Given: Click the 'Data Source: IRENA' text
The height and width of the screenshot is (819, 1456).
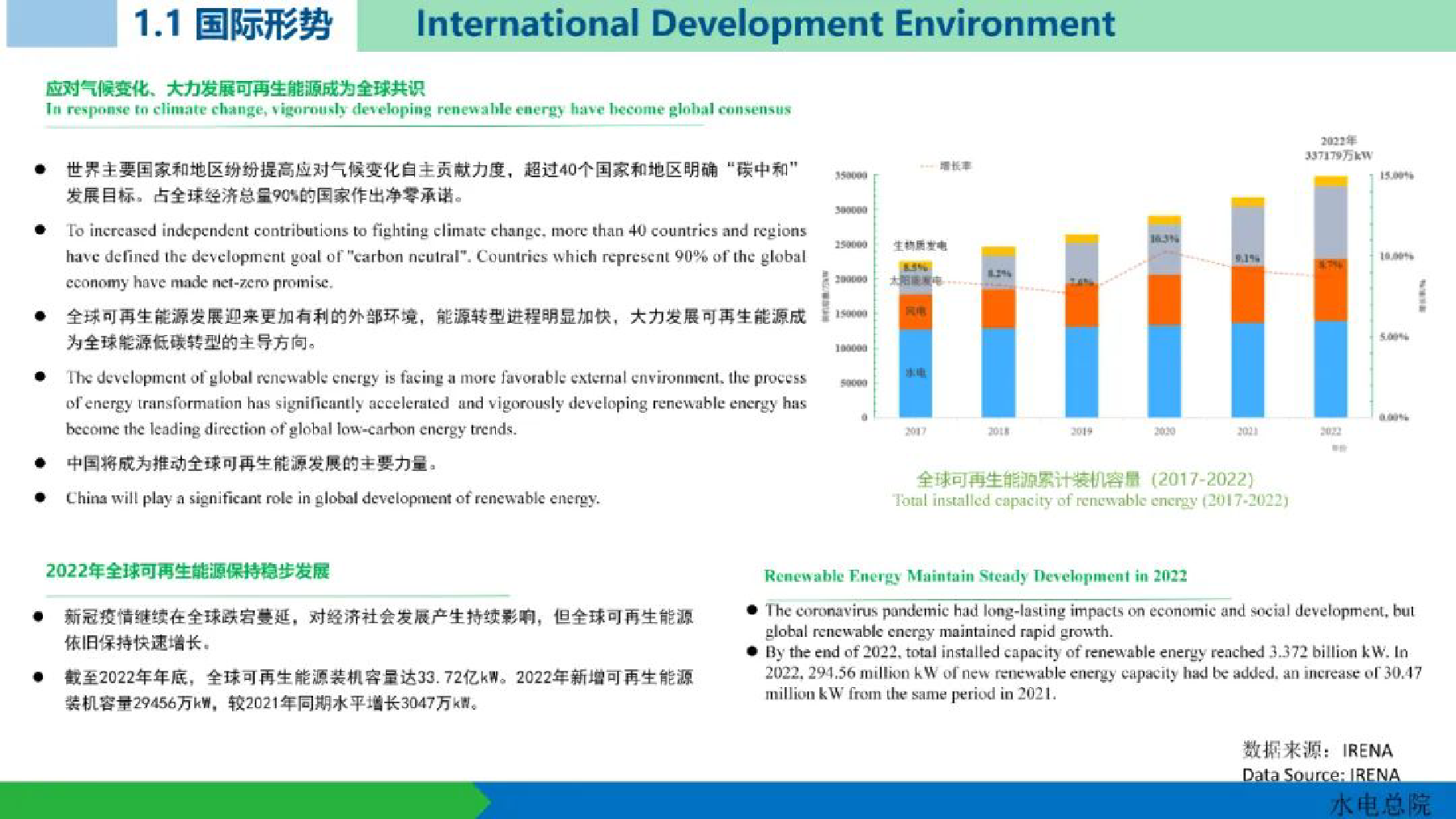Looking at the screenshot, I should coord(1320,774).
